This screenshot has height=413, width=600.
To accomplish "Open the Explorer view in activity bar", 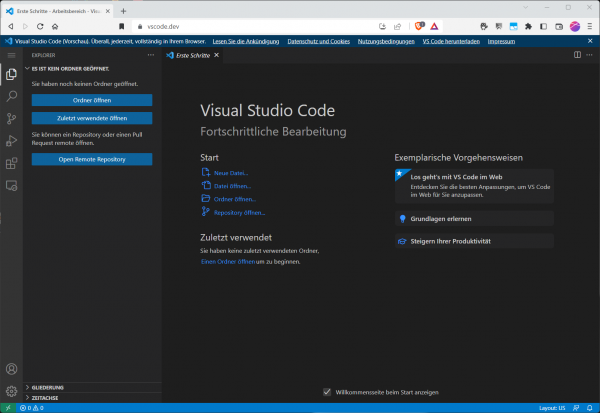I will [x=11, y=74].
